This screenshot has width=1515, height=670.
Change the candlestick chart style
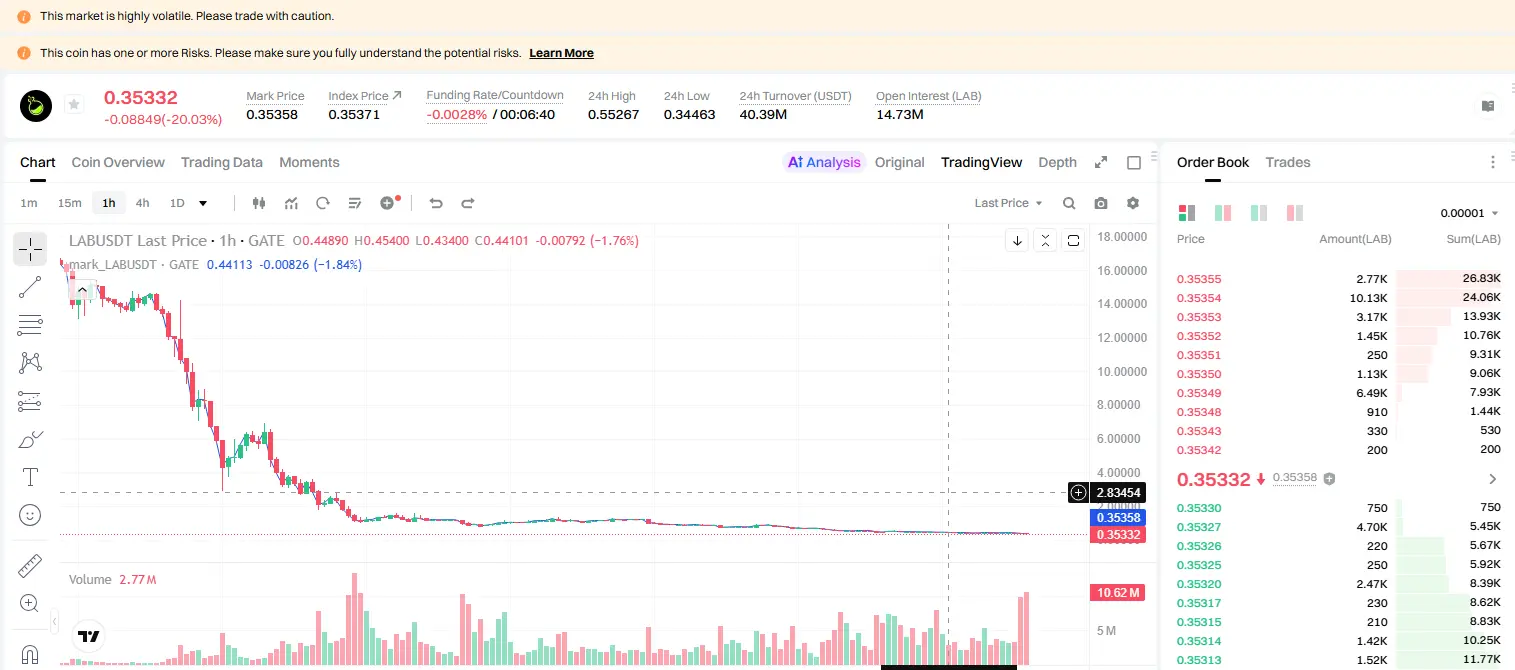(x=259, y=203)
